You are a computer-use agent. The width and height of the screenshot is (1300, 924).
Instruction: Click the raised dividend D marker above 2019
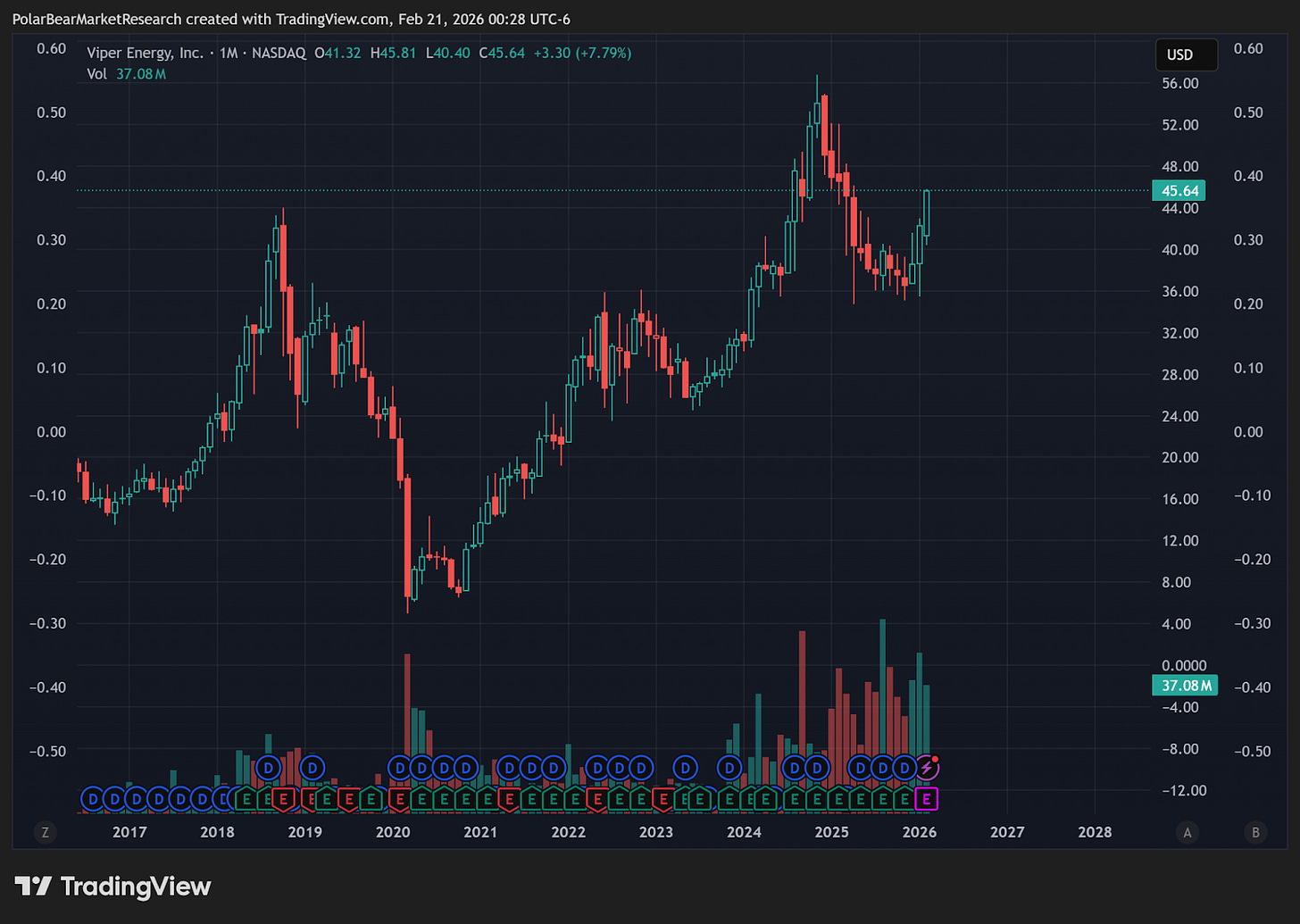pyautogui.click(x=312, y=767)
